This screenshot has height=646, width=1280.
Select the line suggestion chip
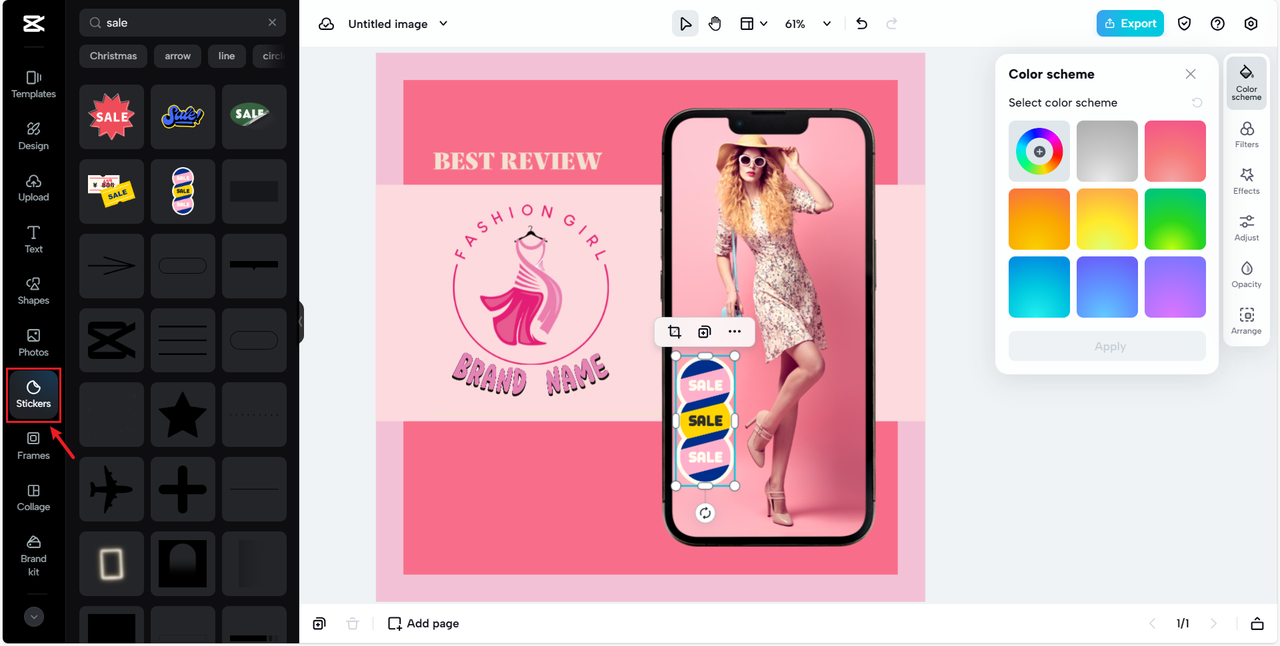[227, 56]
